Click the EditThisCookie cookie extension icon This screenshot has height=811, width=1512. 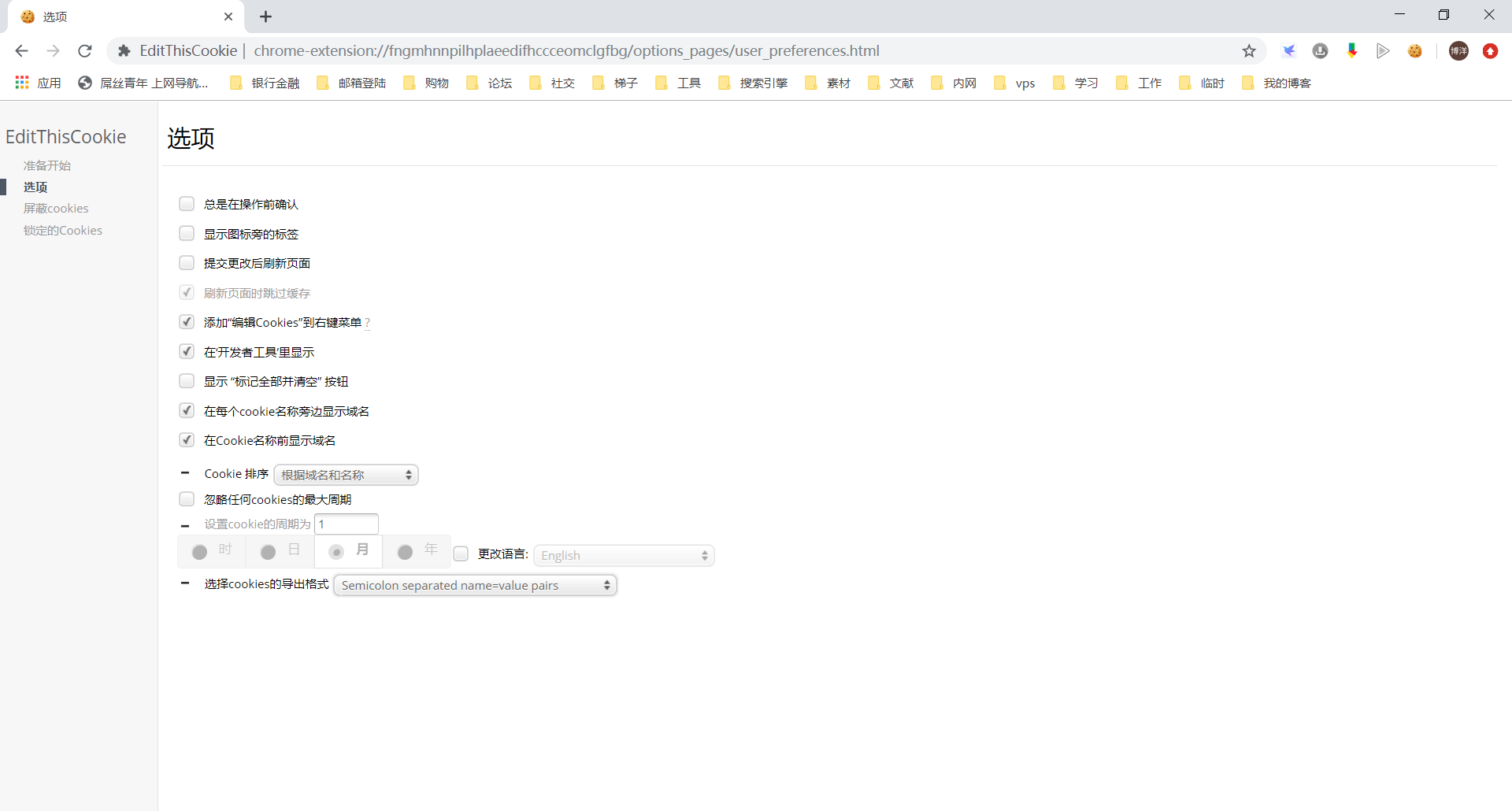(x=1415, y=51)
